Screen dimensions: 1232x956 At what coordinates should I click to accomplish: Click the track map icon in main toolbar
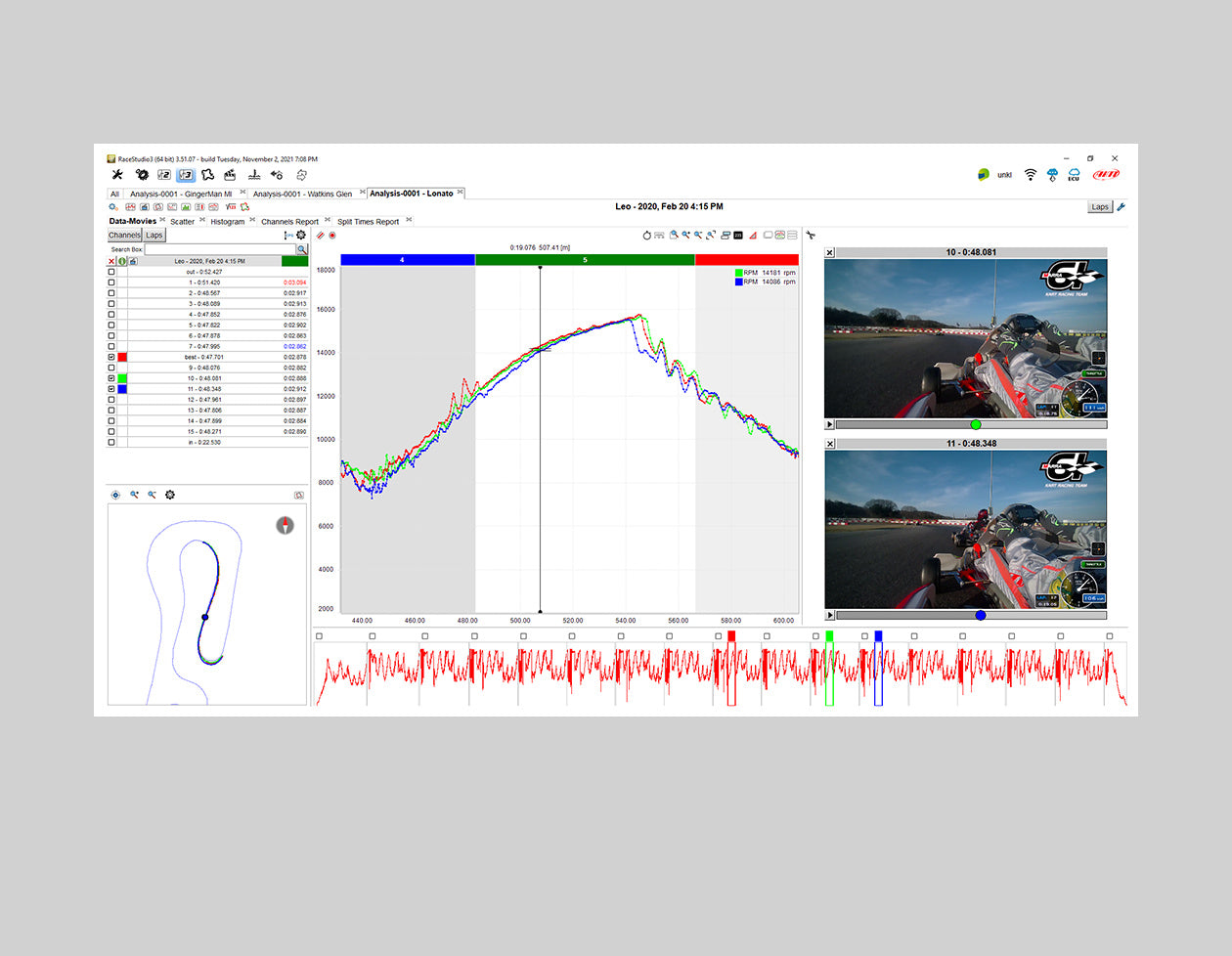(207, 175)
